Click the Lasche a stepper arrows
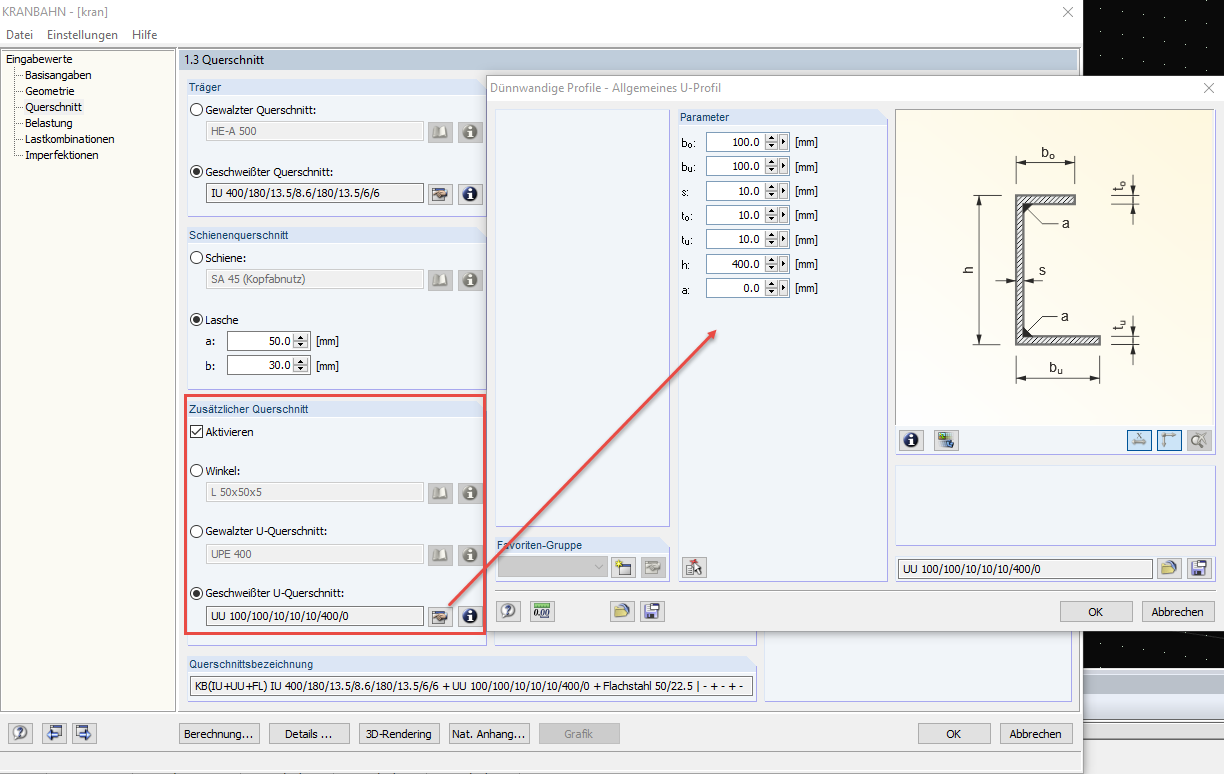This screenshot has height=774, width=1224. pyautogui.click(x=301, y=341)
